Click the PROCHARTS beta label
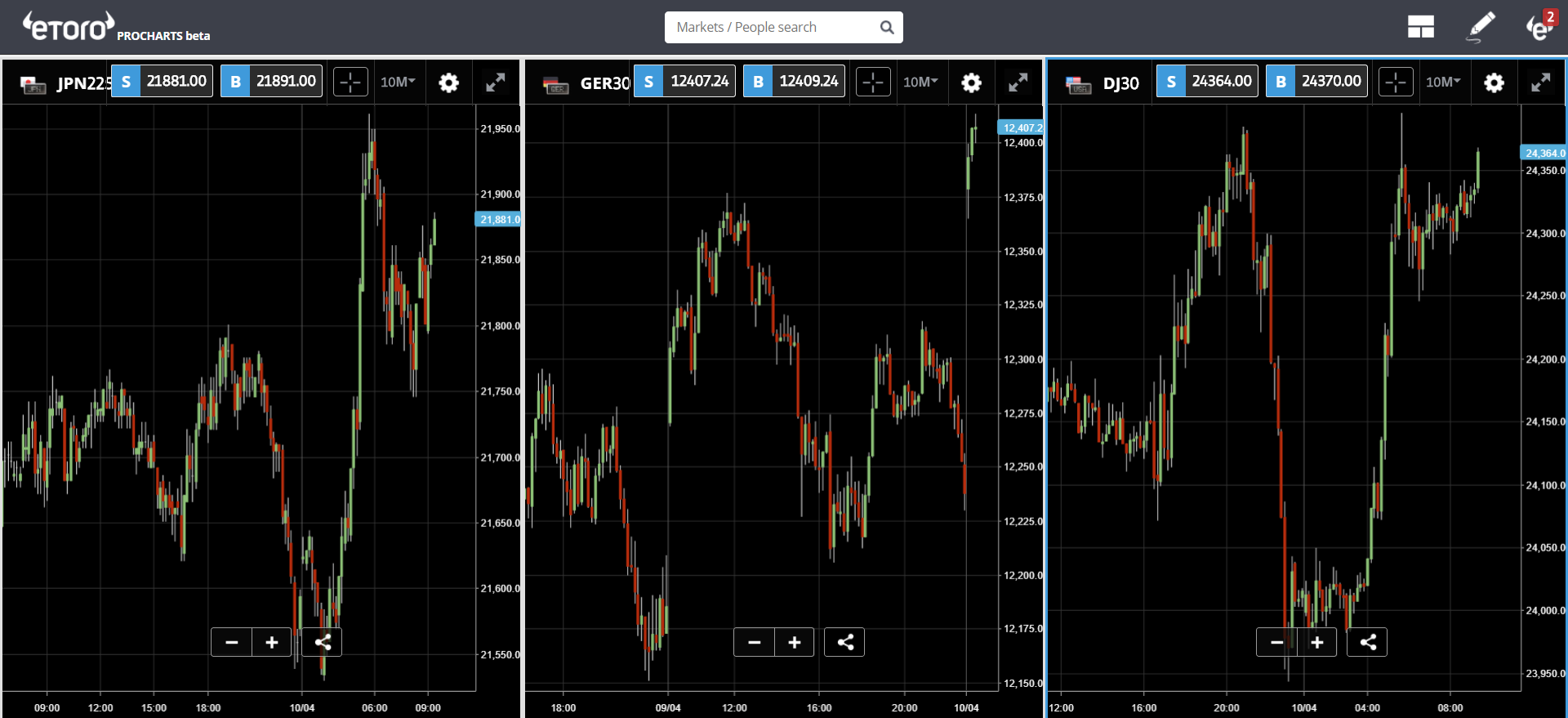Image resolution: width=1568 pixels, height=718 pixels. coord(163,36)
